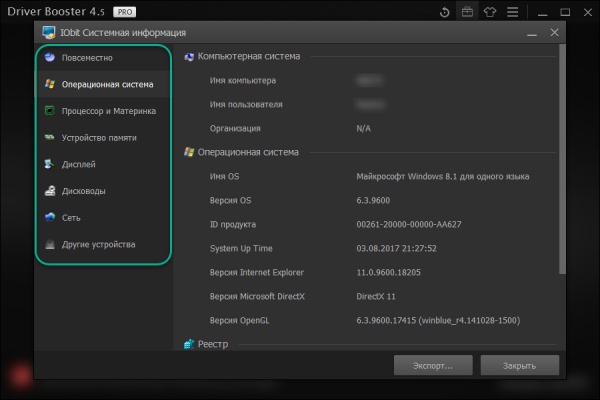The height and width of the screenshot is (400, 600).
Task: Select Операционная система in the sidebar
Action: click(x=104, y=84)
